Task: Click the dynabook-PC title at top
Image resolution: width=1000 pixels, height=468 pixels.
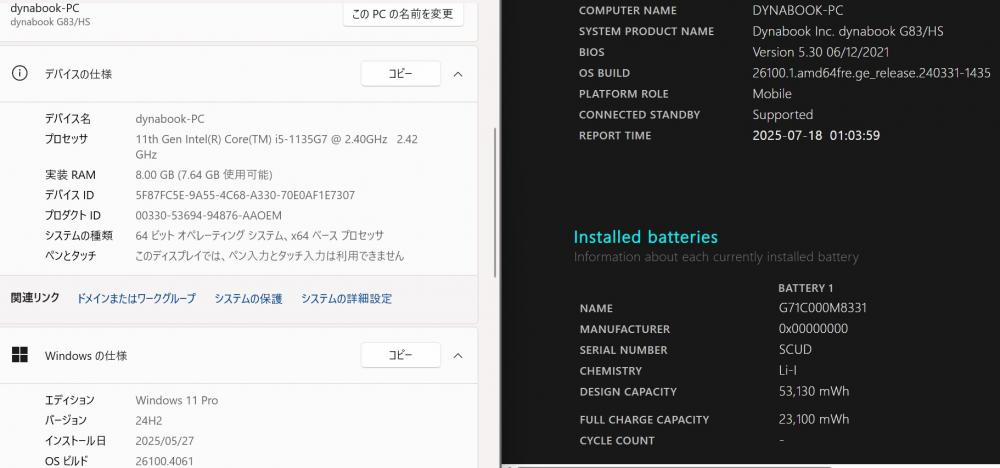Action: pyautogui.click(x=45, y=8)
